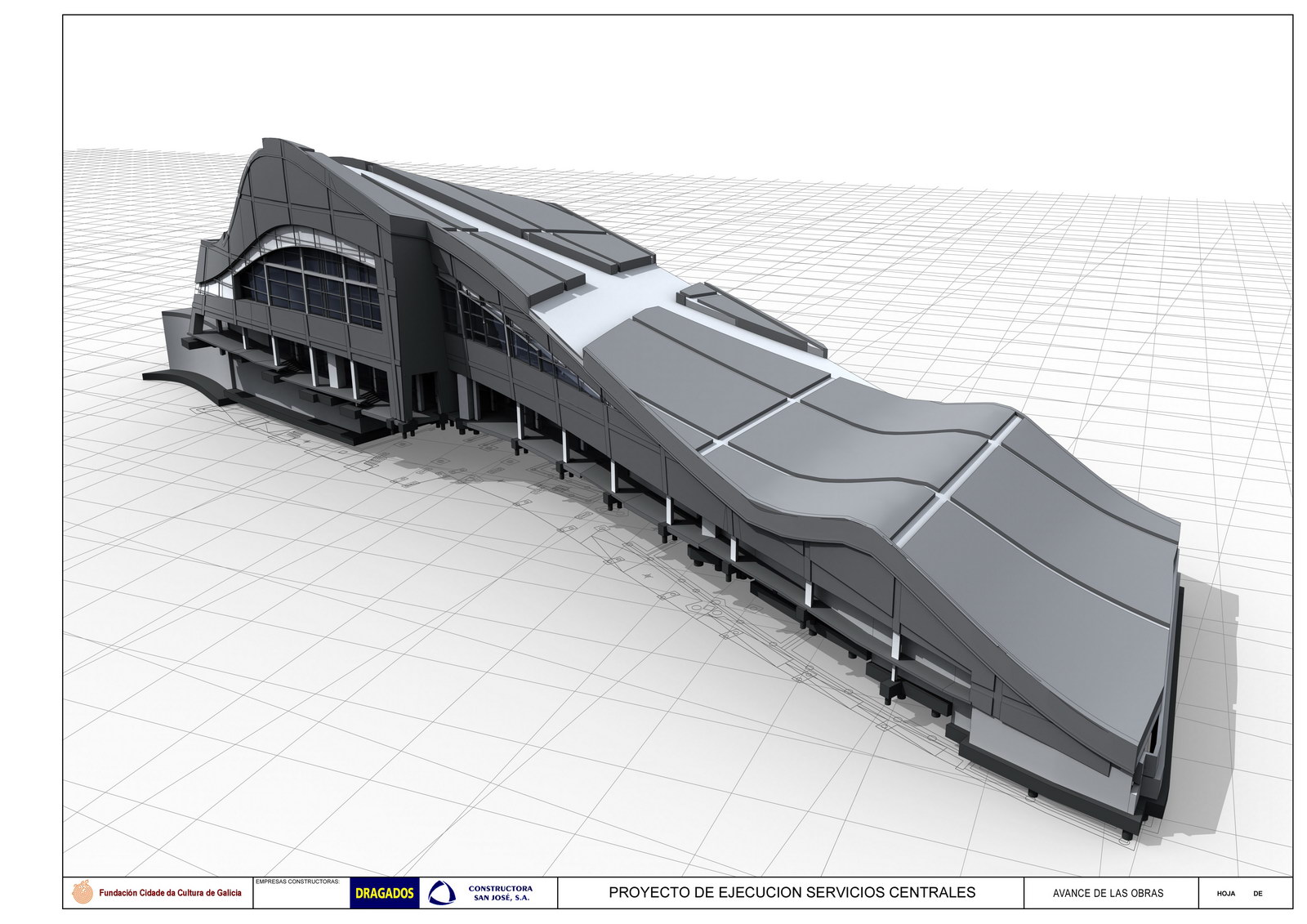The image size is (1307, 924).
Task: Click the Constructora San José triangle emblem
Action: point(442,893)
